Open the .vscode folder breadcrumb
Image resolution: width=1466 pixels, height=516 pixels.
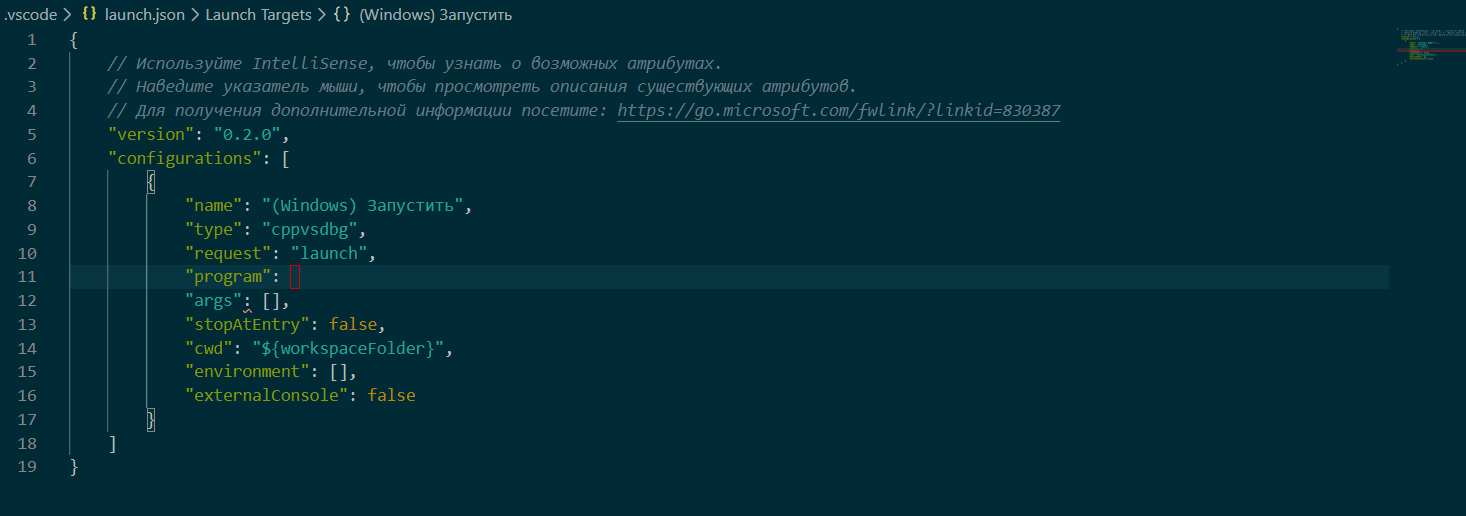pos(29,16)
